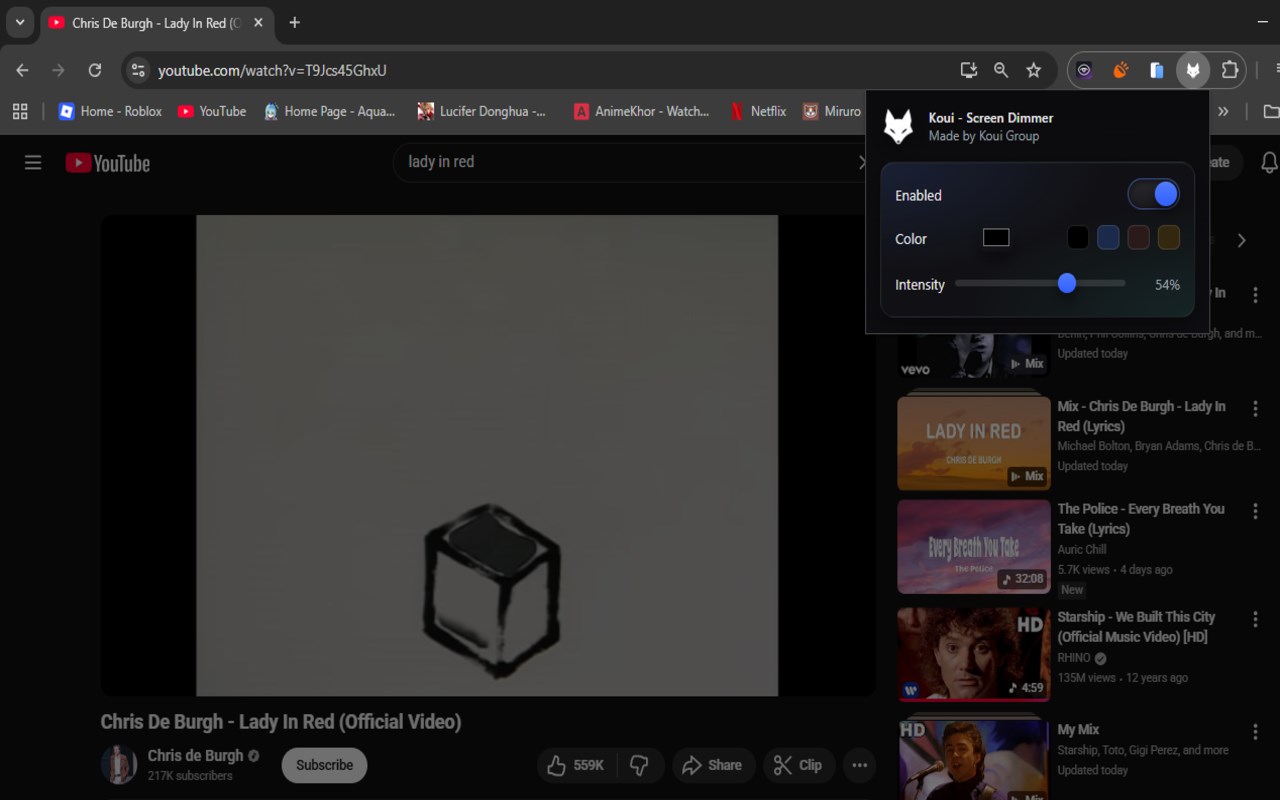Open YouTube bookmark
1280x800 pixels.
coord(212,111)
